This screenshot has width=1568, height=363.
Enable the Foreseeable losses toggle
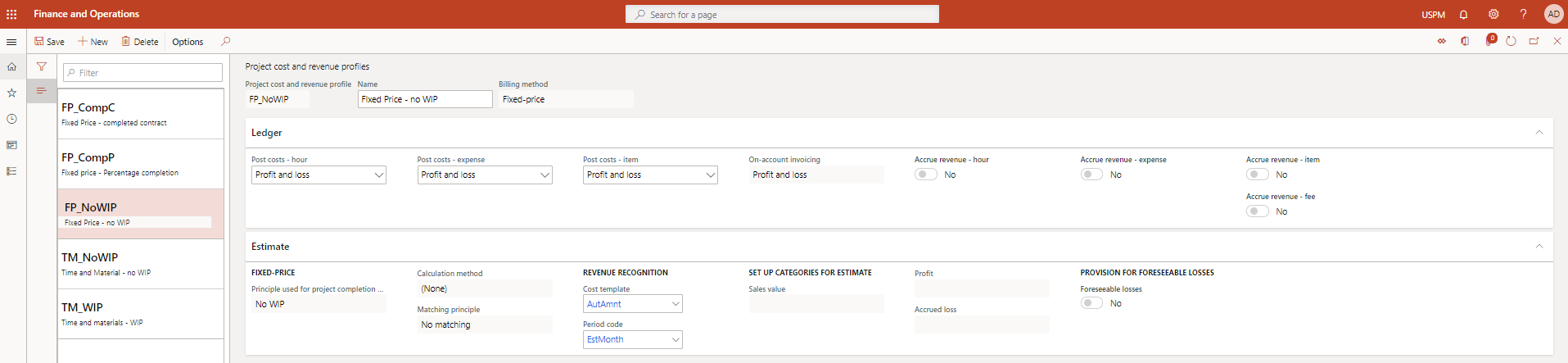point(1091,303)
